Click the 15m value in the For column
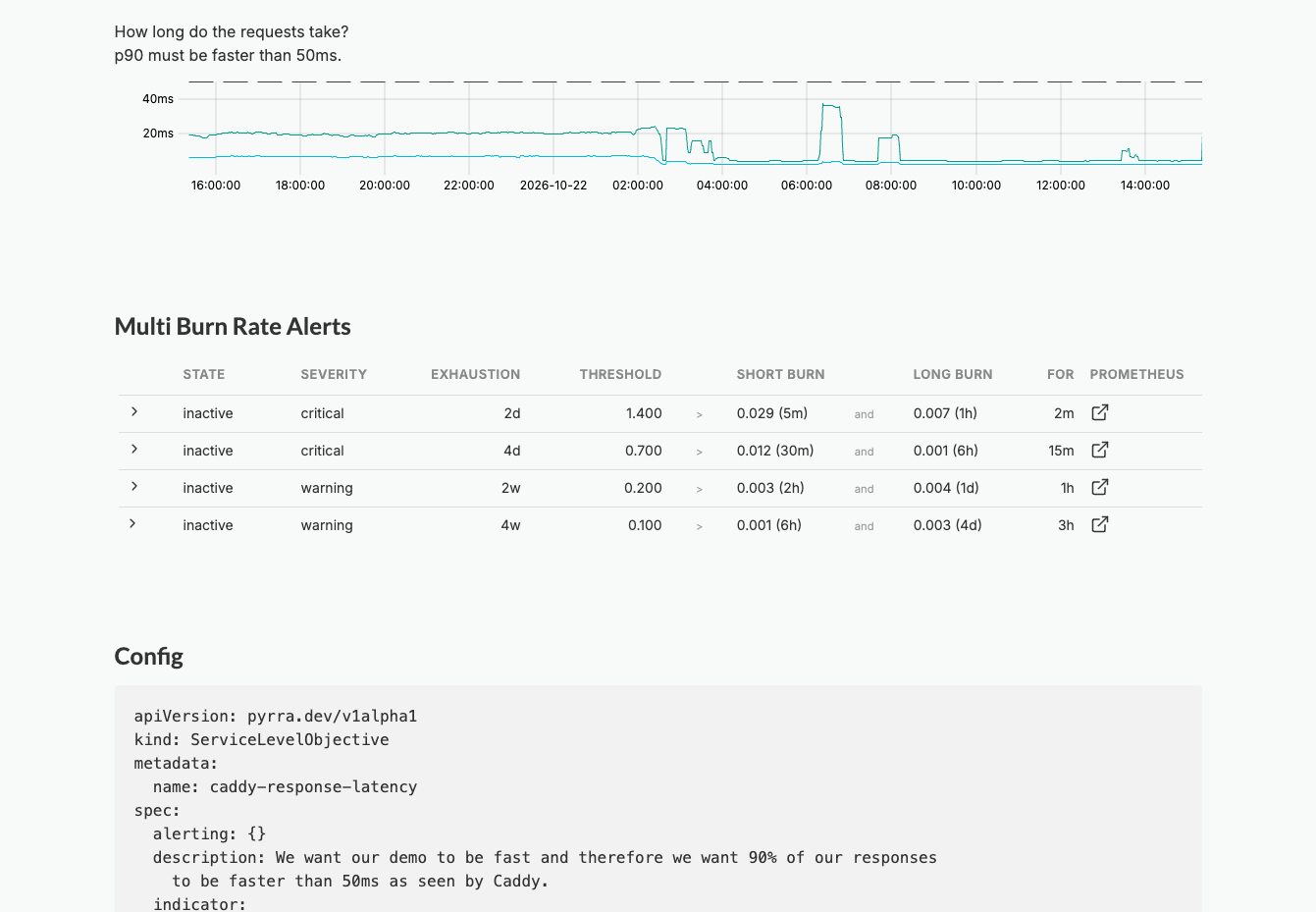This screenshot has width=1316, height=912. point(1061,451)
